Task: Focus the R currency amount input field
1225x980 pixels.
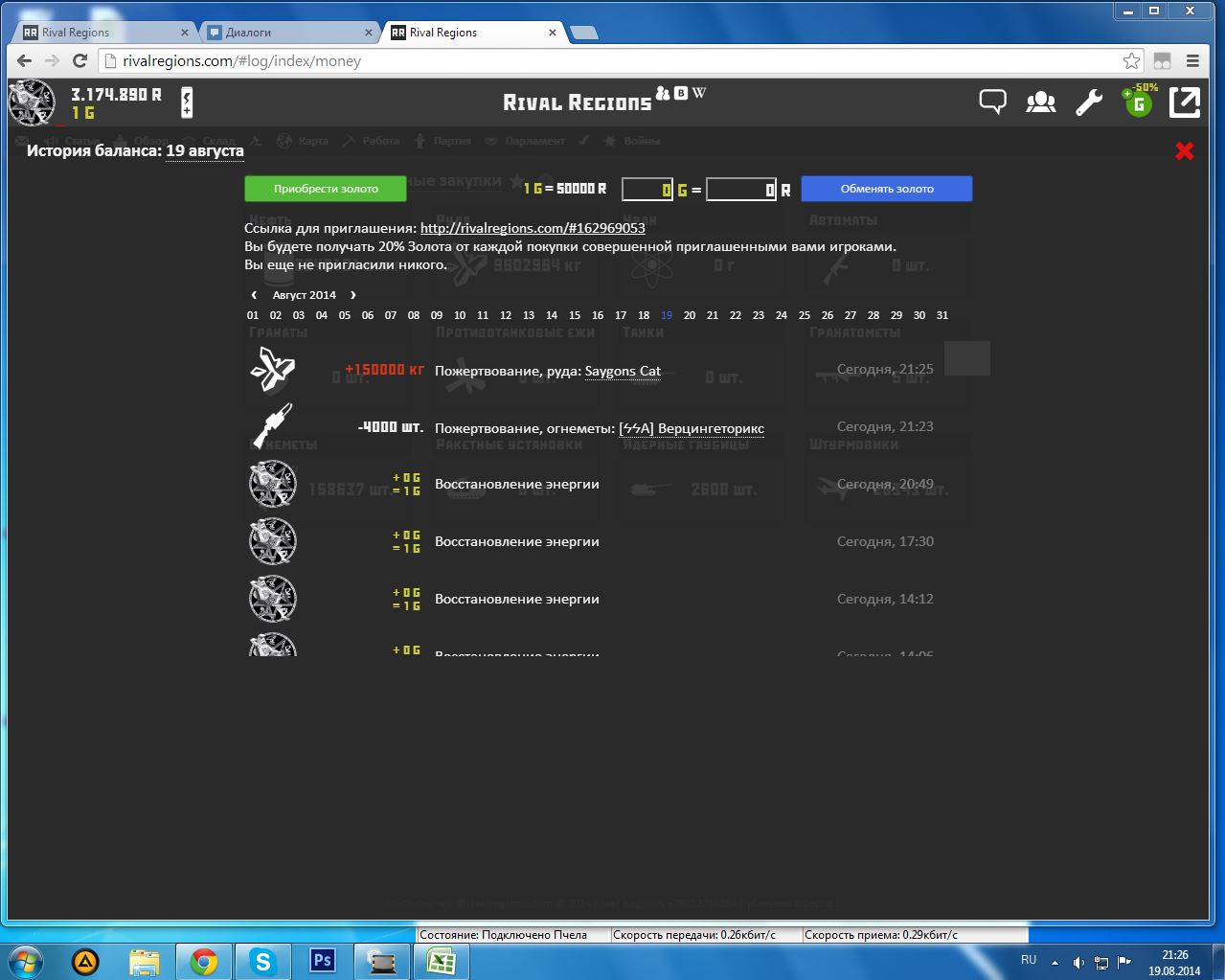Action: (x=741, y=190)
